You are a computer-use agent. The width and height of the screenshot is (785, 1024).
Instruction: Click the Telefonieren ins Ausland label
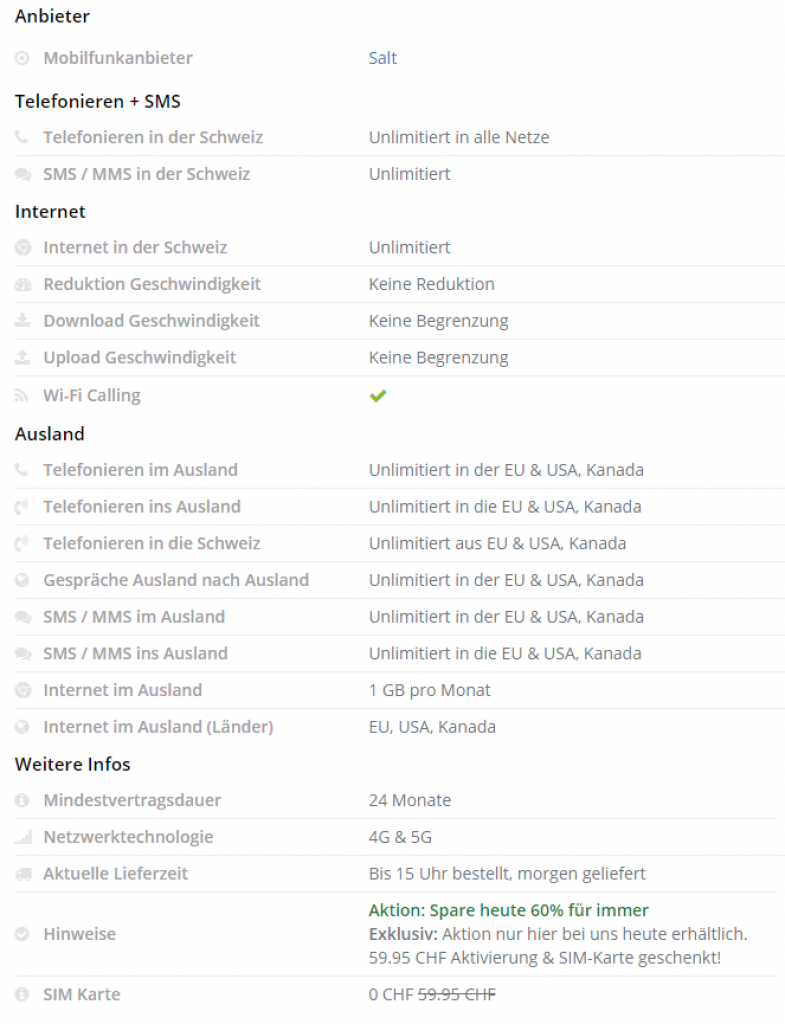pos(141,506)
